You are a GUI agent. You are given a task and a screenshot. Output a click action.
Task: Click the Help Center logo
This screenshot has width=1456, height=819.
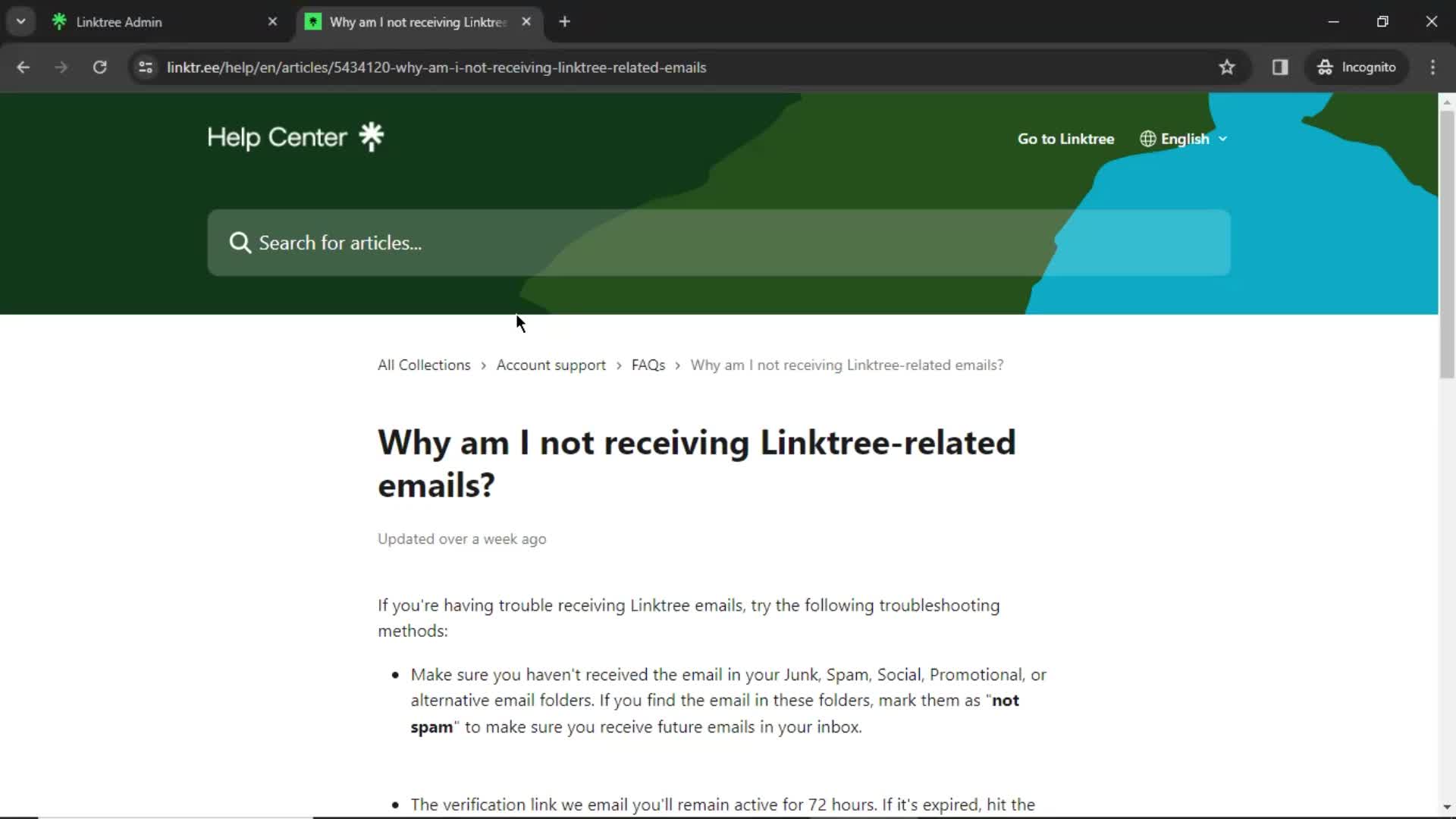(296, 137)
